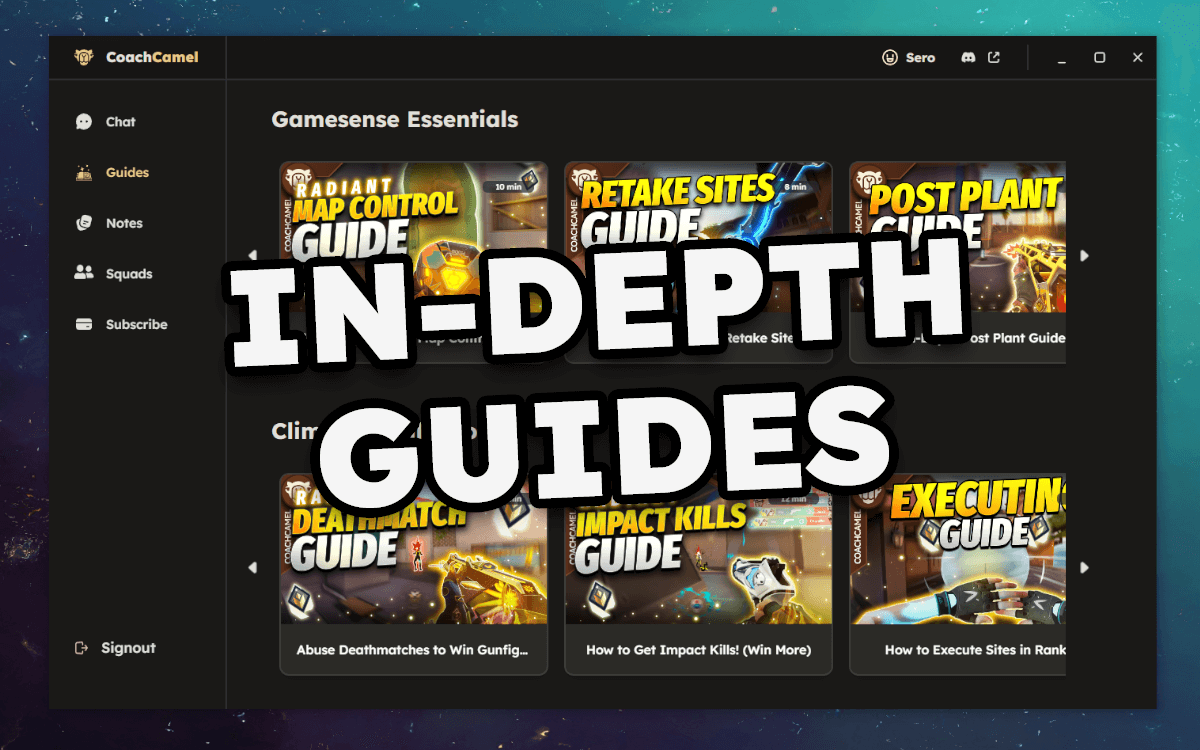This screenshot has height=750, width=1200.
Task: Show next Gamesense Essentials guides
Action: [x=1084, y=255]
